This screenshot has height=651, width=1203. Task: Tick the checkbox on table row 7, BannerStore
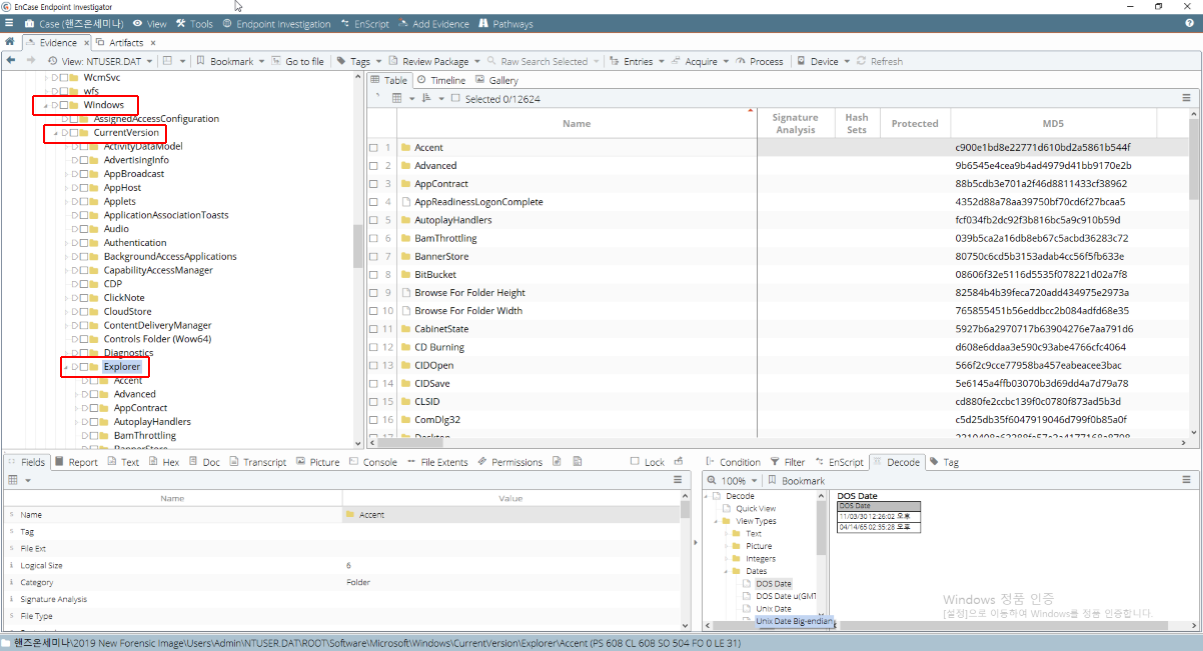[374, 257]
